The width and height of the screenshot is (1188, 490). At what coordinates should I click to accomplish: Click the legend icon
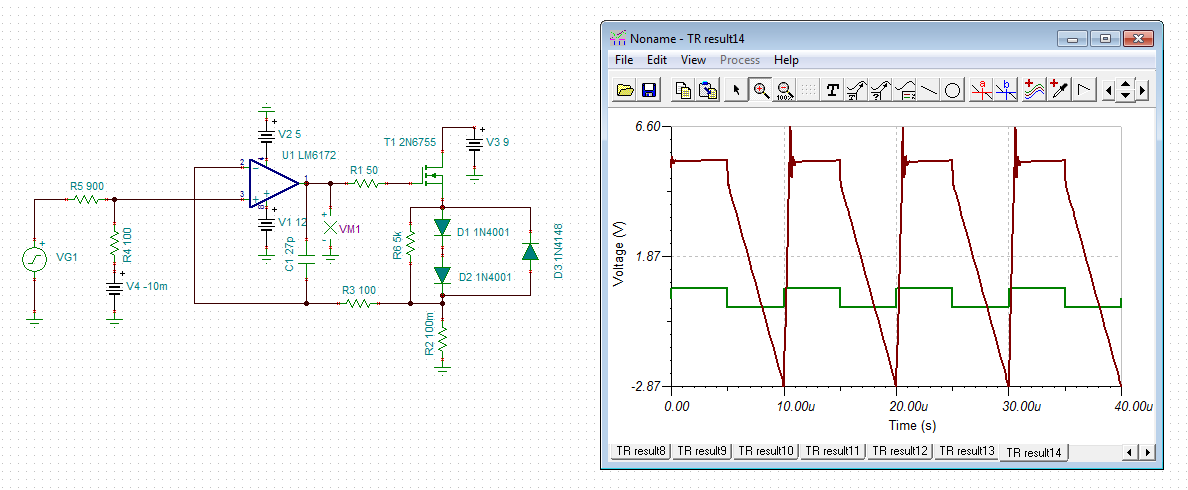(x=905, y=90)
